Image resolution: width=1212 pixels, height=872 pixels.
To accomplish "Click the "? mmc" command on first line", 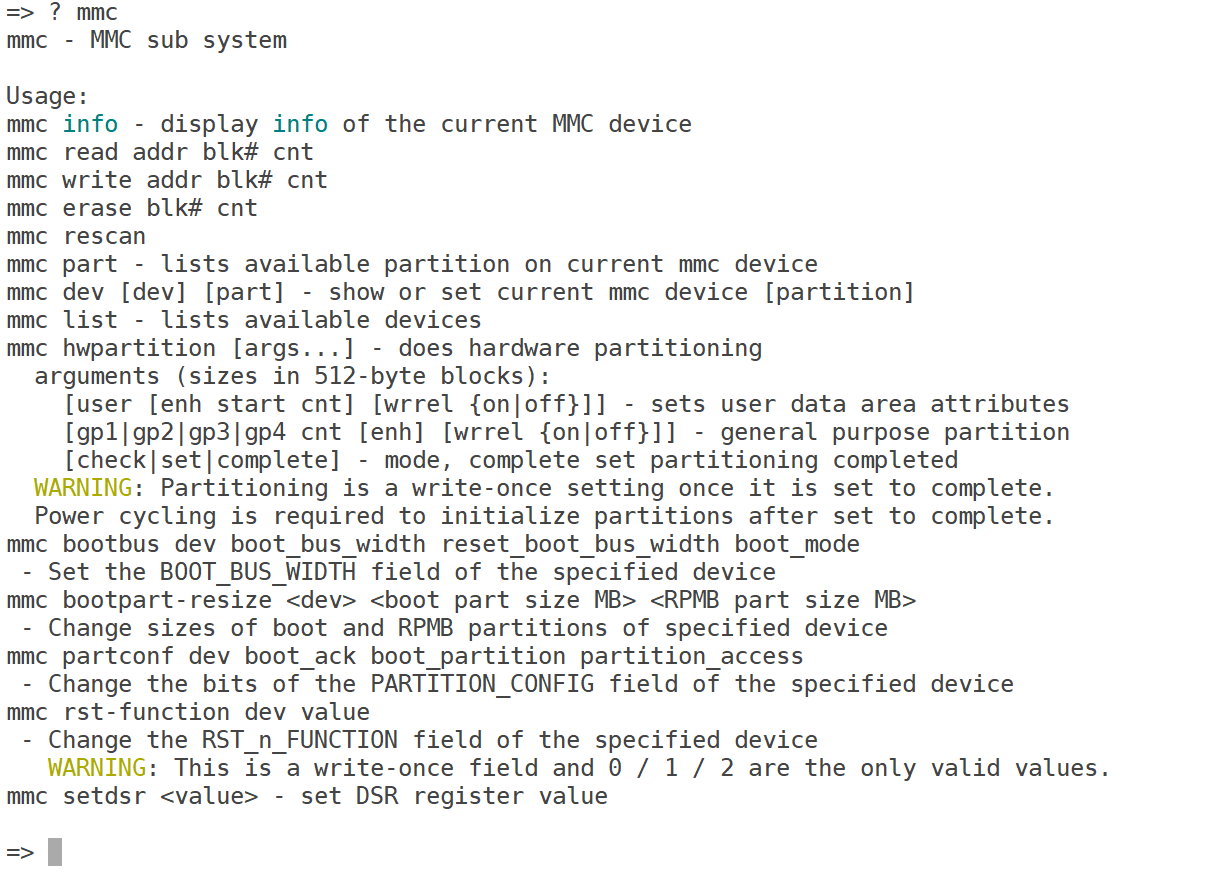I will click(83, 12).
